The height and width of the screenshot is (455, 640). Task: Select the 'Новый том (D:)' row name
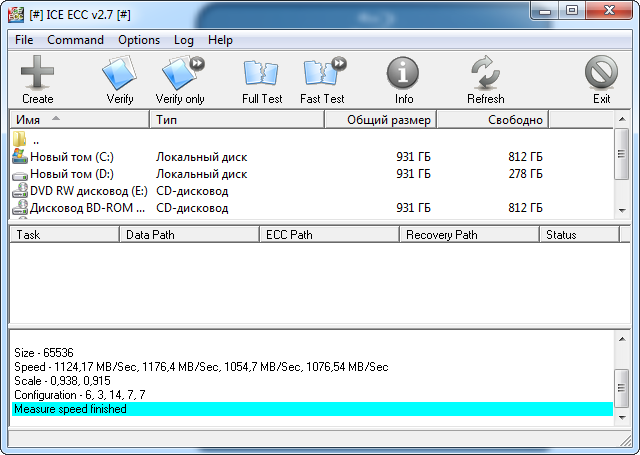72,174
